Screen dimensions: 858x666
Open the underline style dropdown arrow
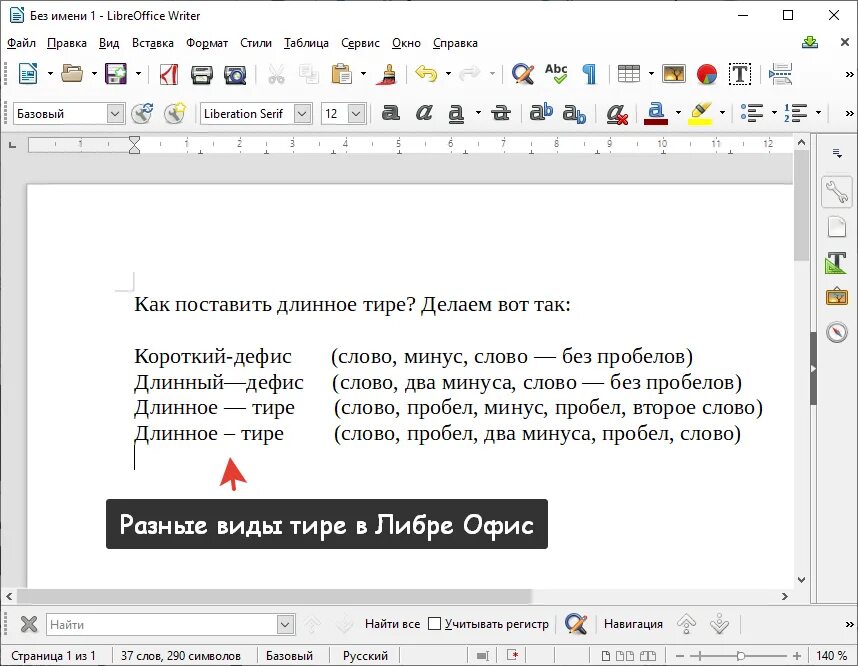pos(478,113)
